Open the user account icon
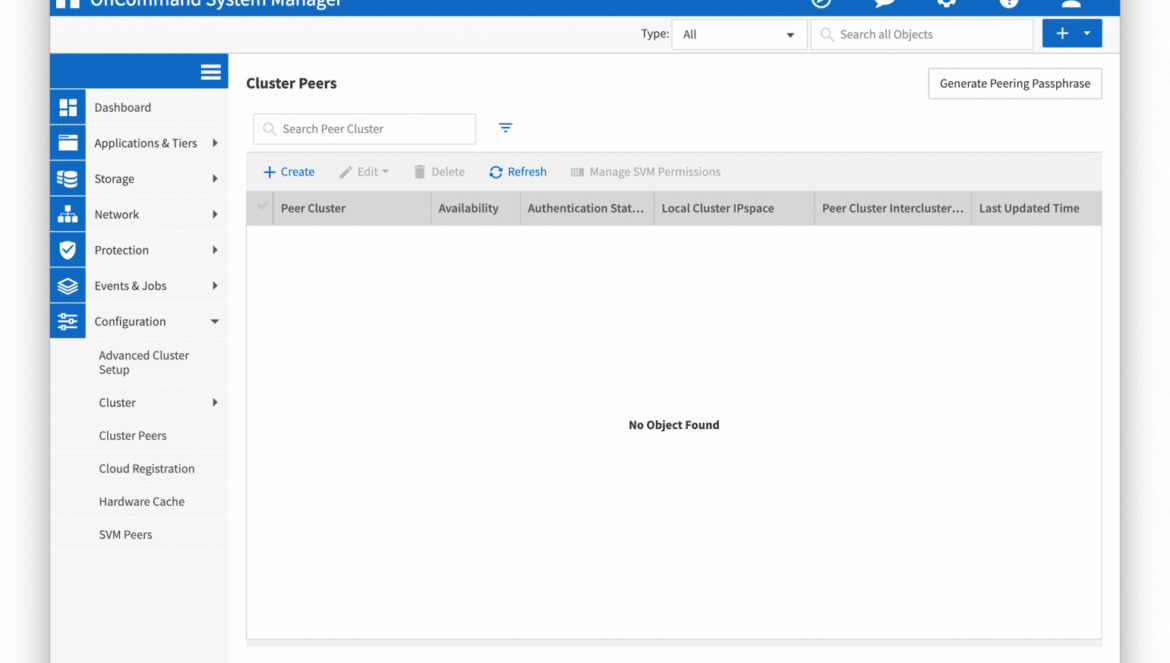The image size is (1170, 663). pyautogui.click(x=1072, y=3)
